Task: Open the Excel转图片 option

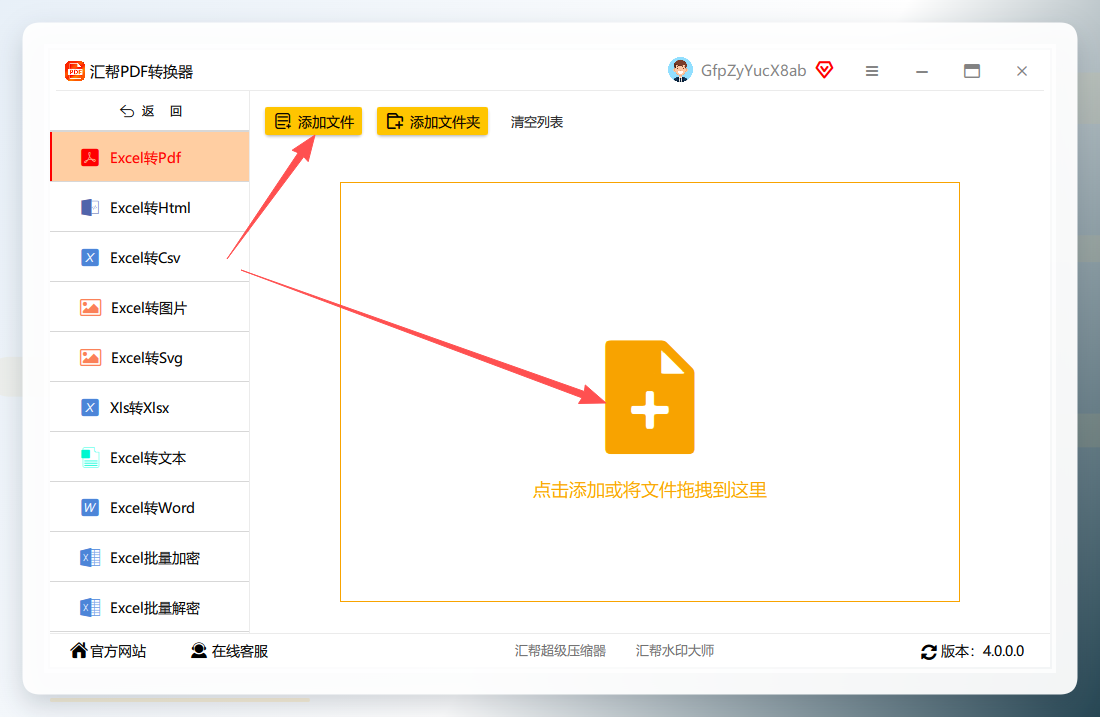Action: point(149,307)
